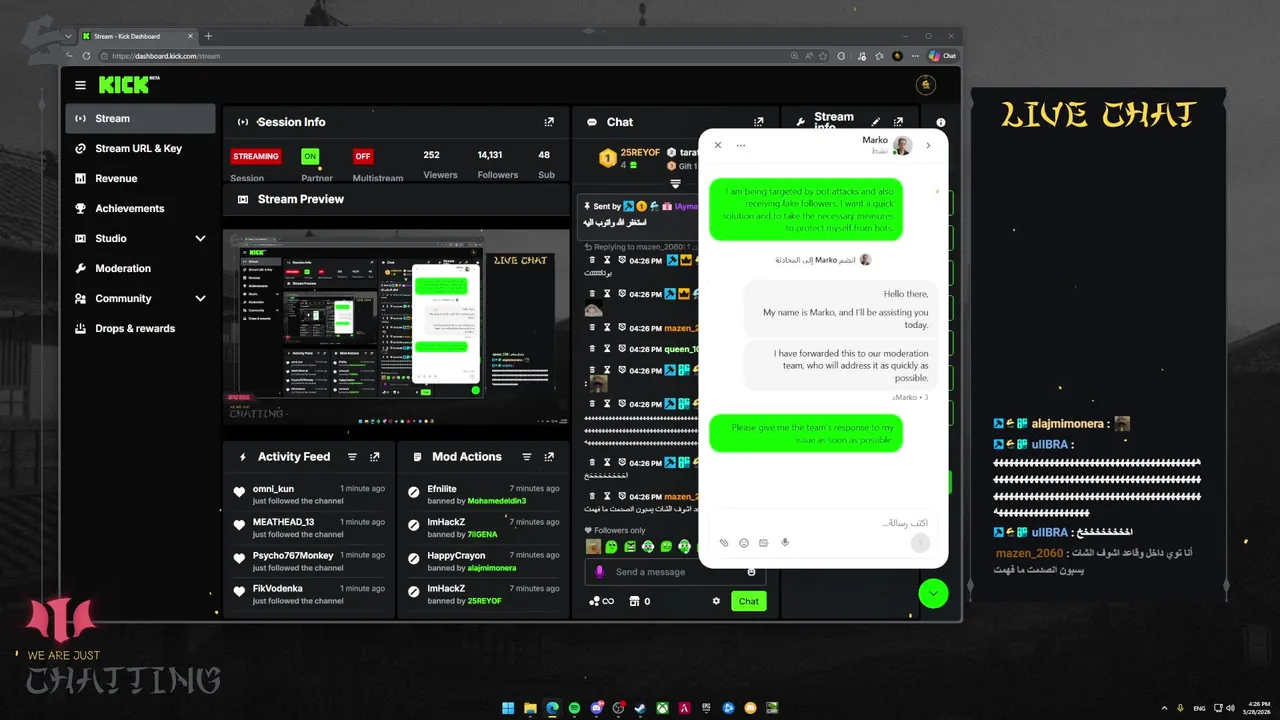Viewport: 1280px width, 720px height.
Task: Open Spotify from the taskbar
Action: click(x=575, y=708)
